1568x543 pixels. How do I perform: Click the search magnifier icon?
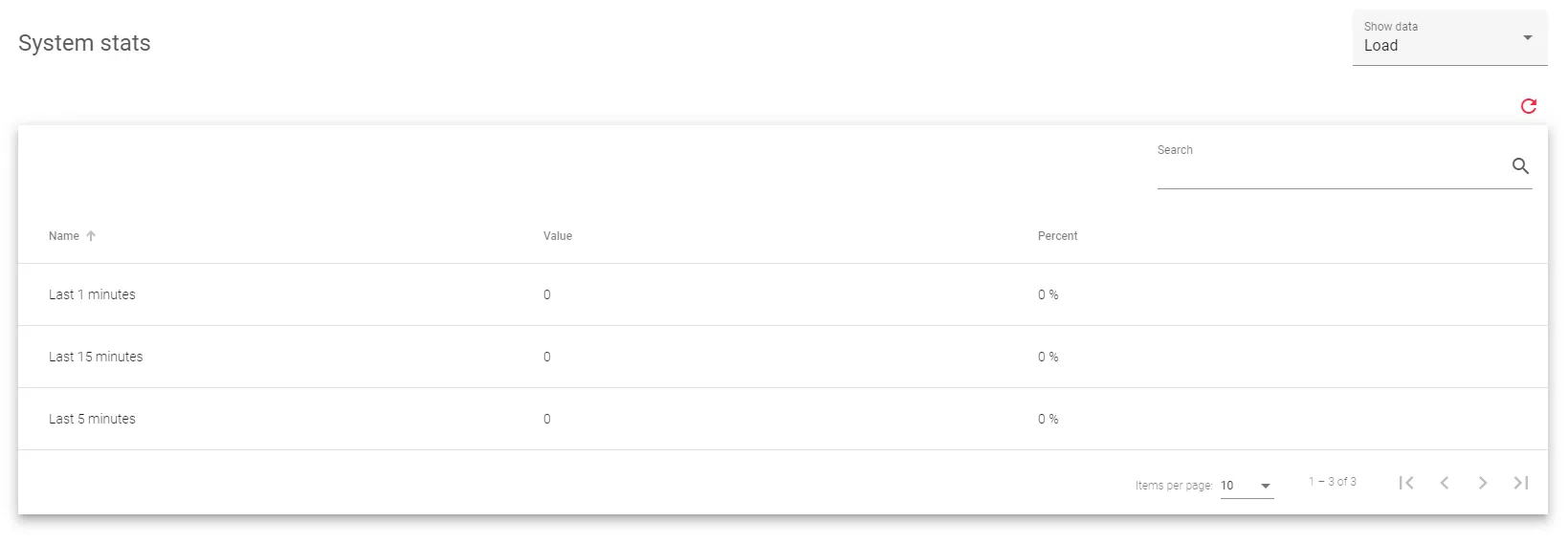(x=1520, y=166)
